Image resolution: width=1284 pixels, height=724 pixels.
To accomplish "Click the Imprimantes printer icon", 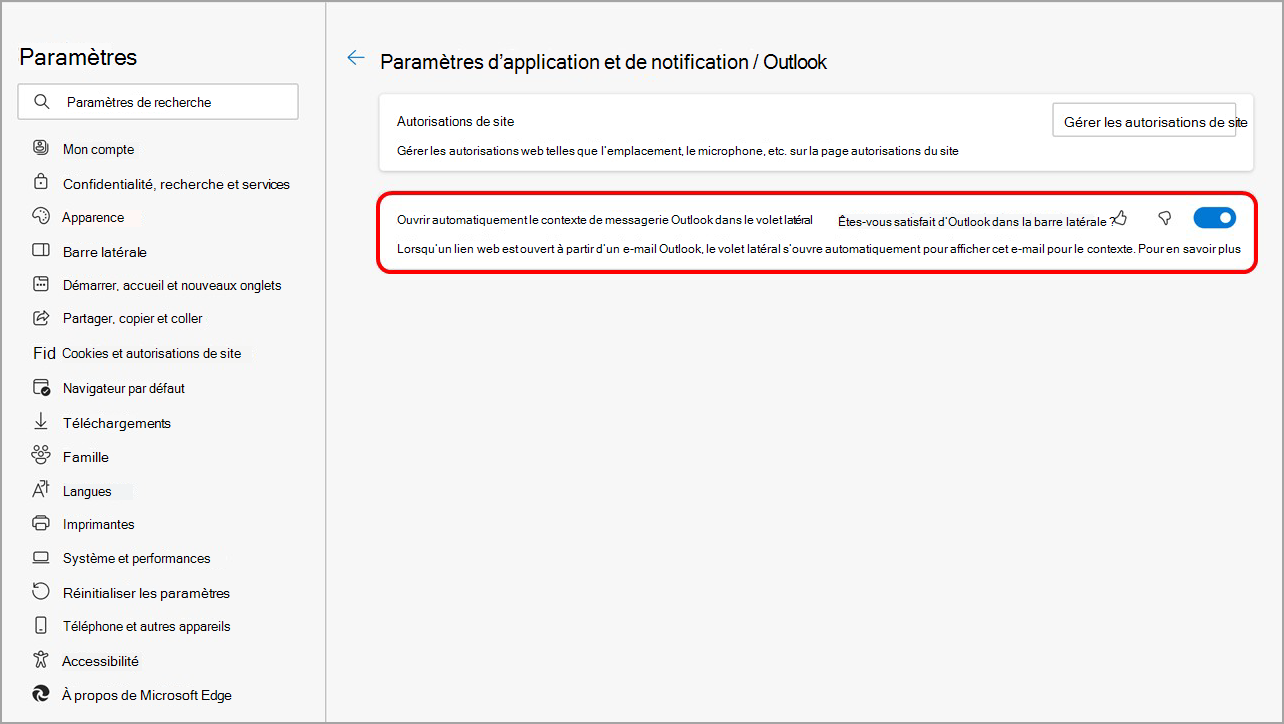I will click(41, 524).
